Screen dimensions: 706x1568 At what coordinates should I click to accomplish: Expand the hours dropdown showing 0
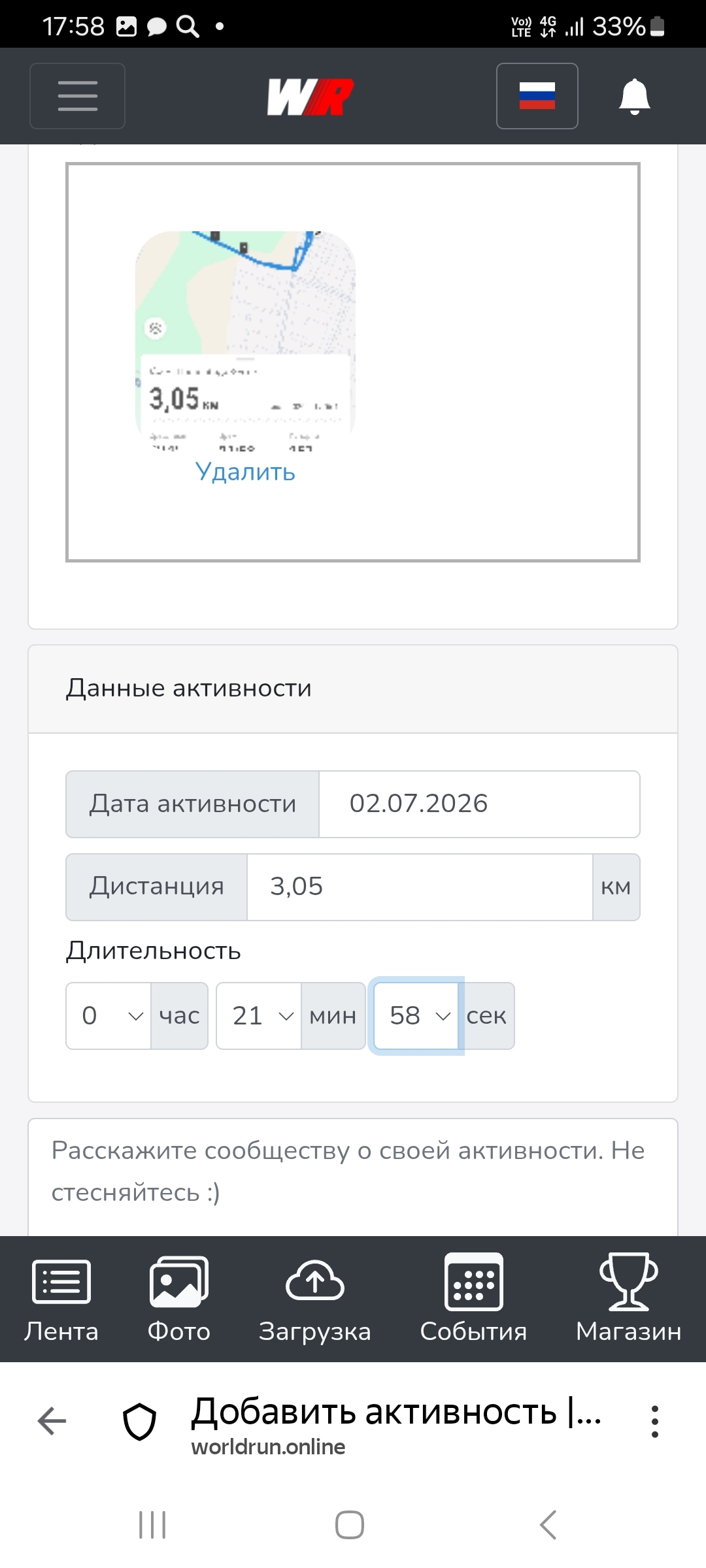click(109, 1016)
